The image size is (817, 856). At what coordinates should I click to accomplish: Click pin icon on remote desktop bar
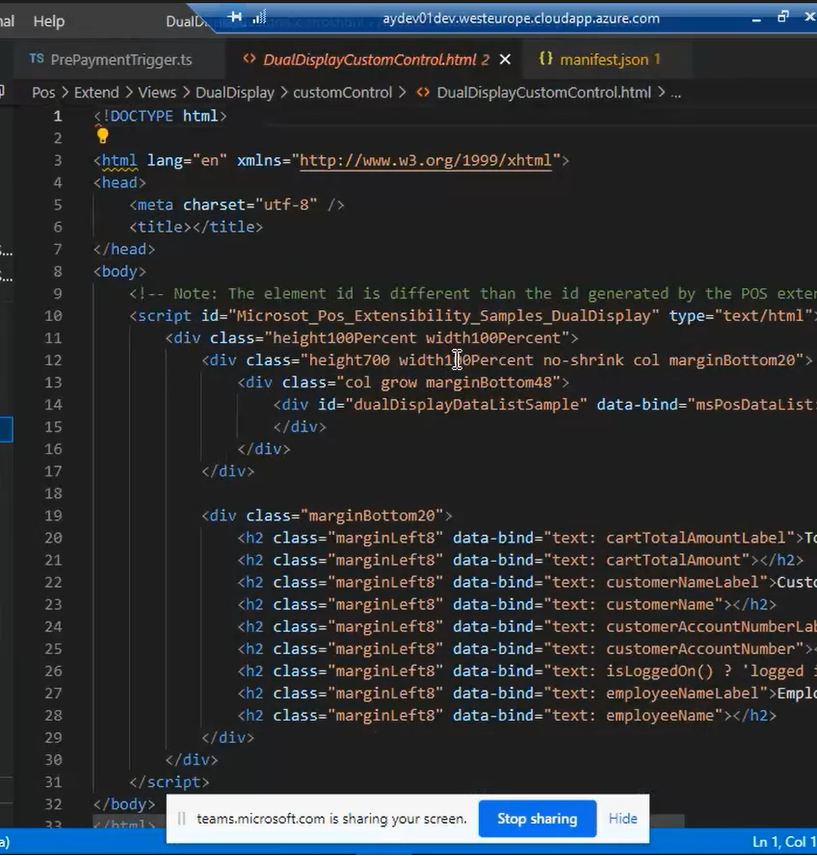click(x=235, y=17)
